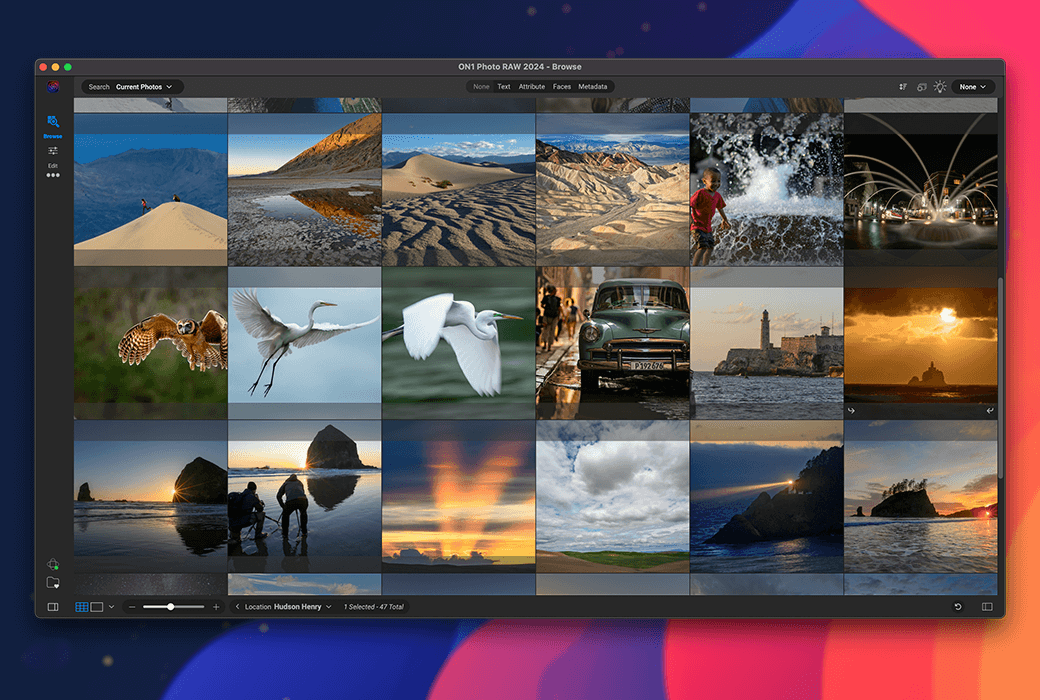Click the thumbnail size slider handle
The image size is (1040, 700).
170,606
